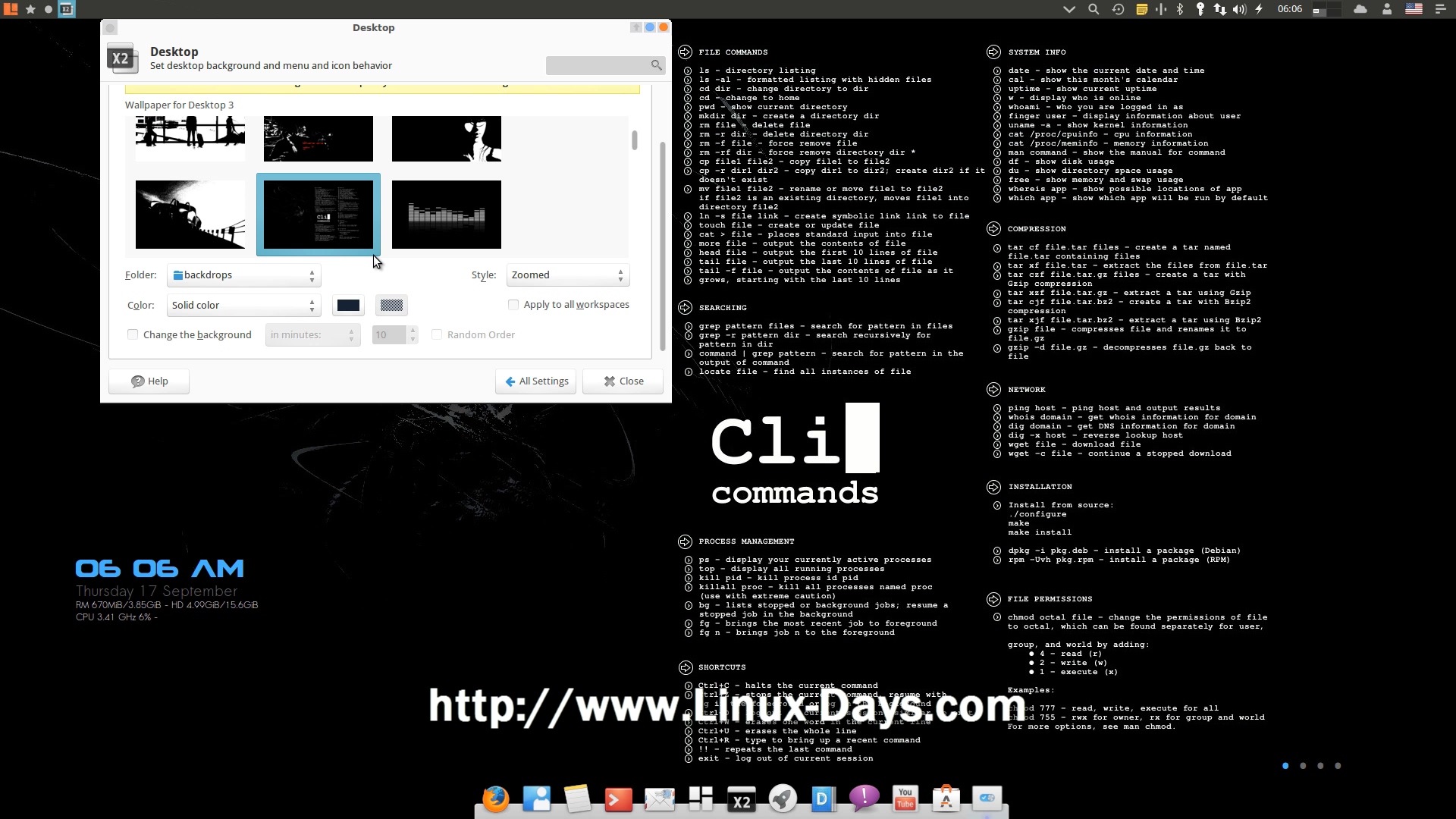Open the mail envelope app in the dock
Image resolution: width=1456 pixels, height=819 pixels.
(659, 799)
